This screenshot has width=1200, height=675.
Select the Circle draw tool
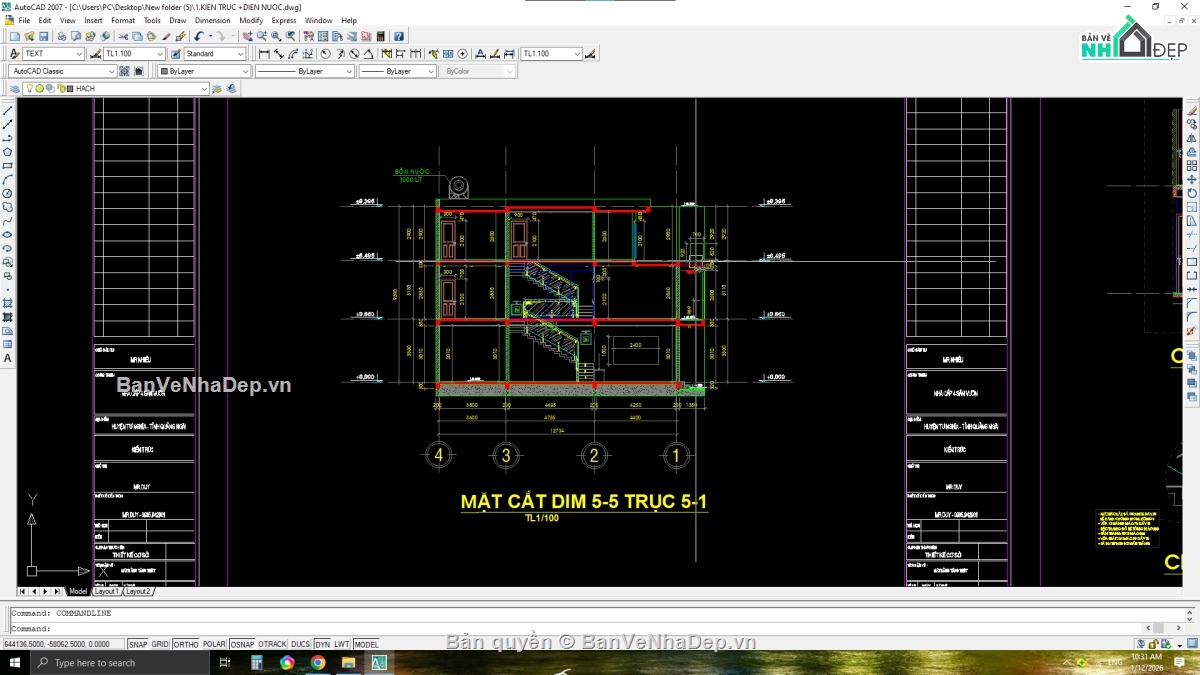click(8, 193)
